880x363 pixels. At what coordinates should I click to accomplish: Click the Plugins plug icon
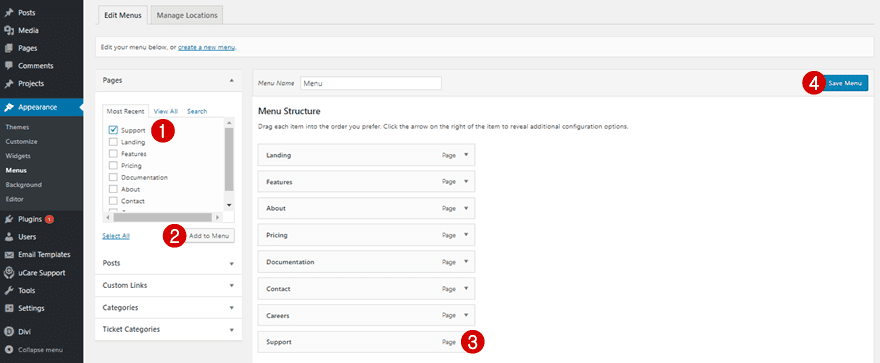pyautogui.click(x=9, y=219)
